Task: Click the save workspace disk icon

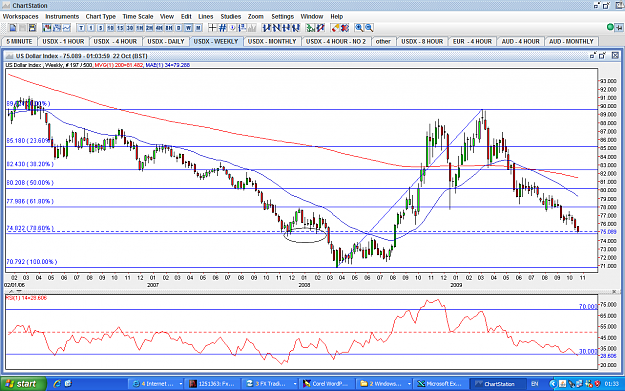Action: 32,28
